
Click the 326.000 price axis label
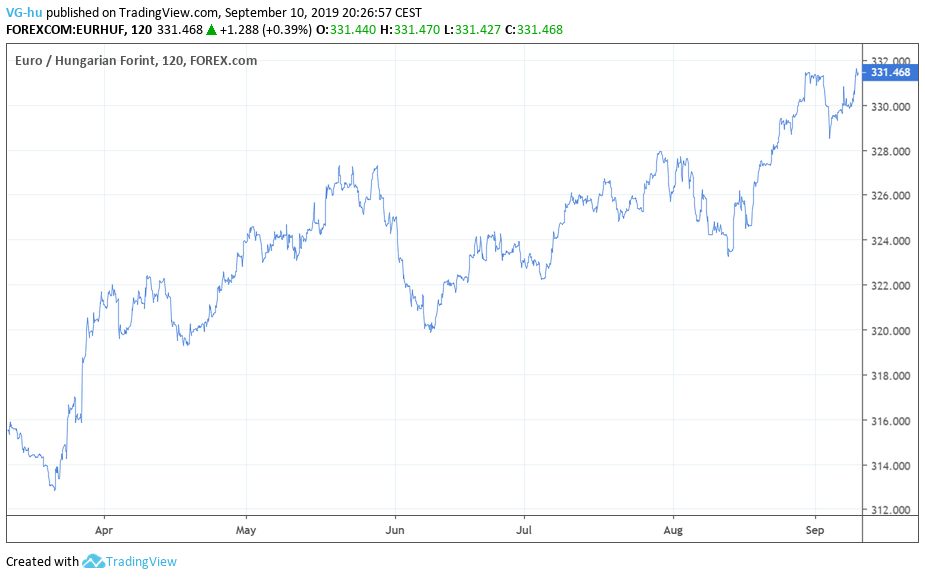click(890, 196)
